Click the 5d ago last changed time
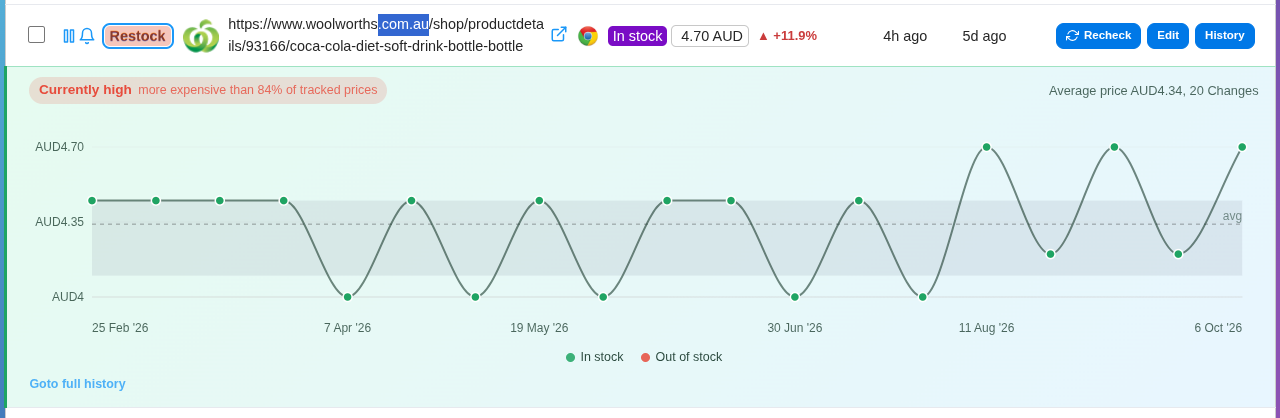The height and width of the screenshot is (418, 1280). click(x=984, y=36)
